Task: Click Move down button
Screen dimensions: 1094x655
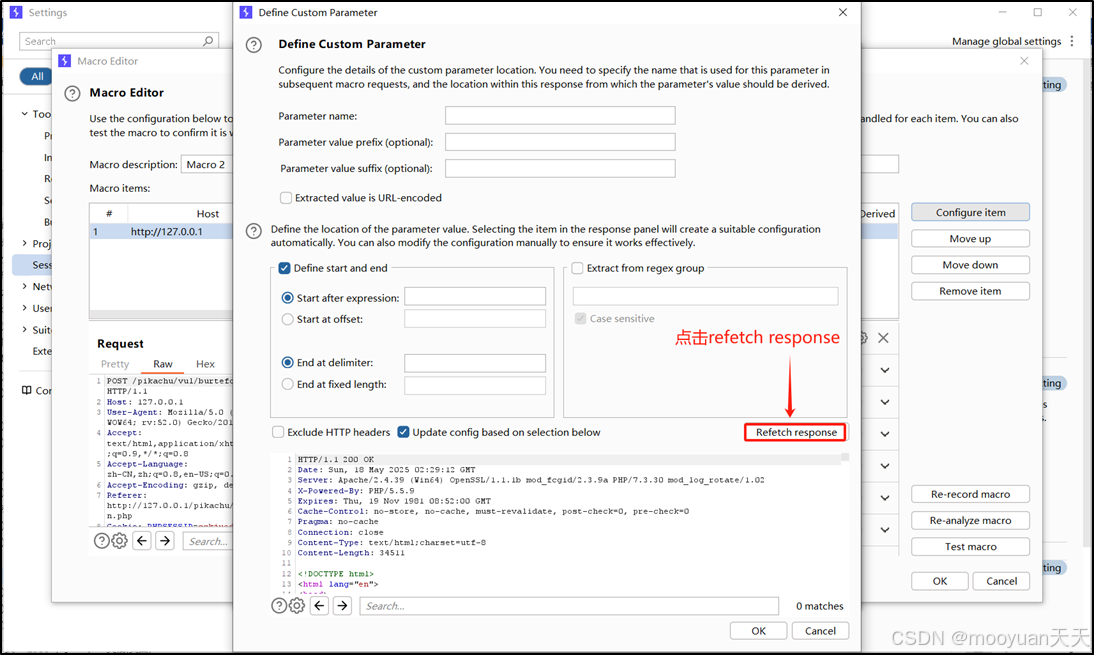Action: [971, 265]
